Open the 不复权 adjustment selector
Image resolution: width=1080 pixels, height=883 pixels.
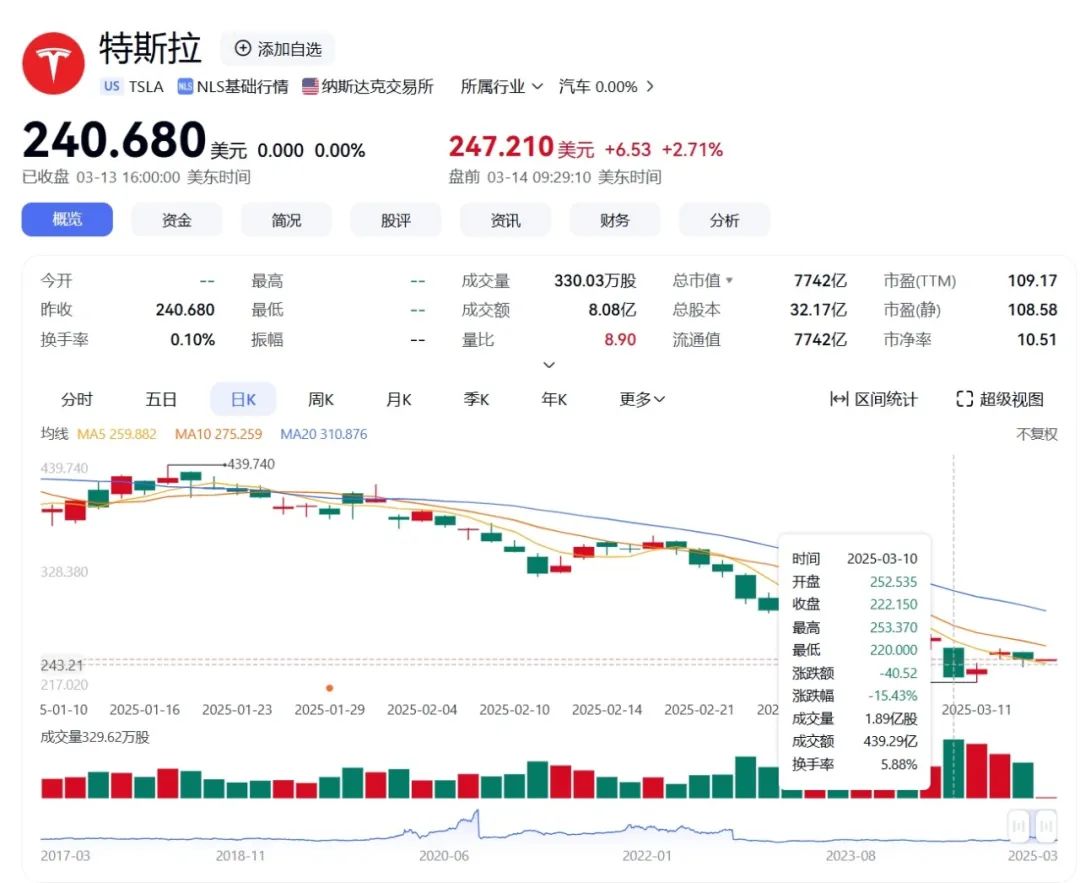pos(1037,434)
